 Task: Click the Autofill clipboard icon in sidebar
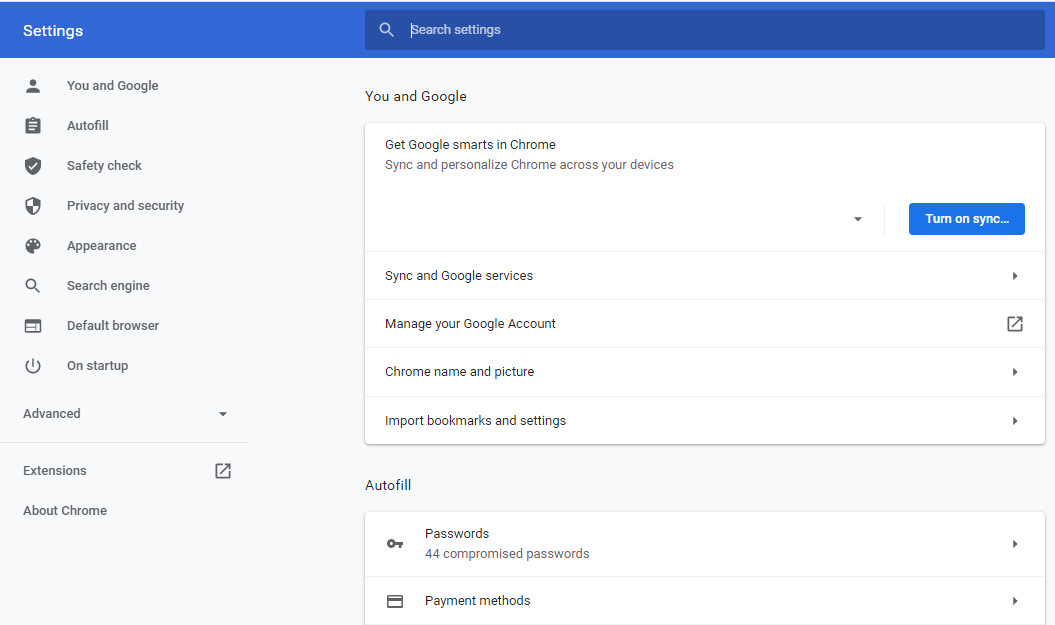(x=33, y=126)
